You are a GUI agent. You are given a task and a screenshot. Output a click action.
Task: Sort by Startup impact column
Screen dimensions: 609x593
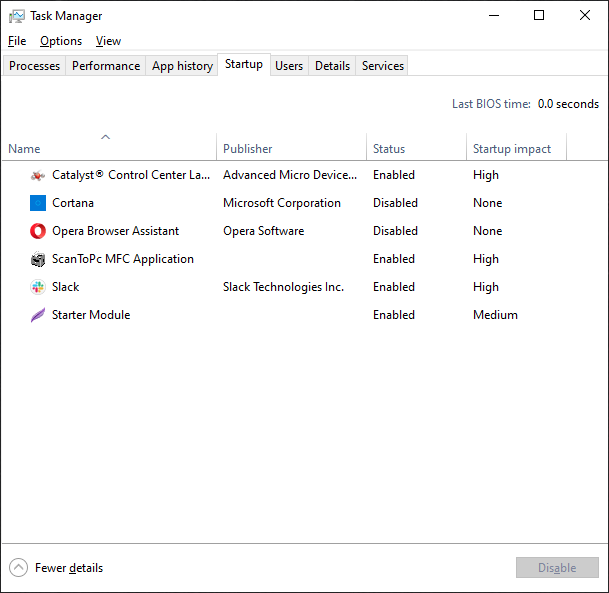point(512,149)
